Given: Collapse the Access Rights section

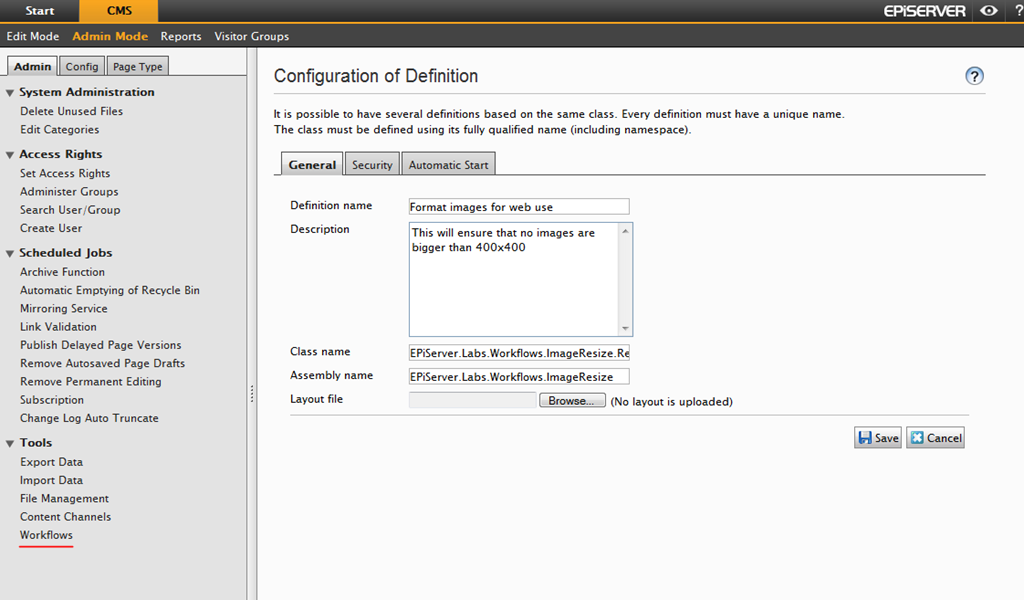Looking at the screenshot, I should click(x=10, y=155).
